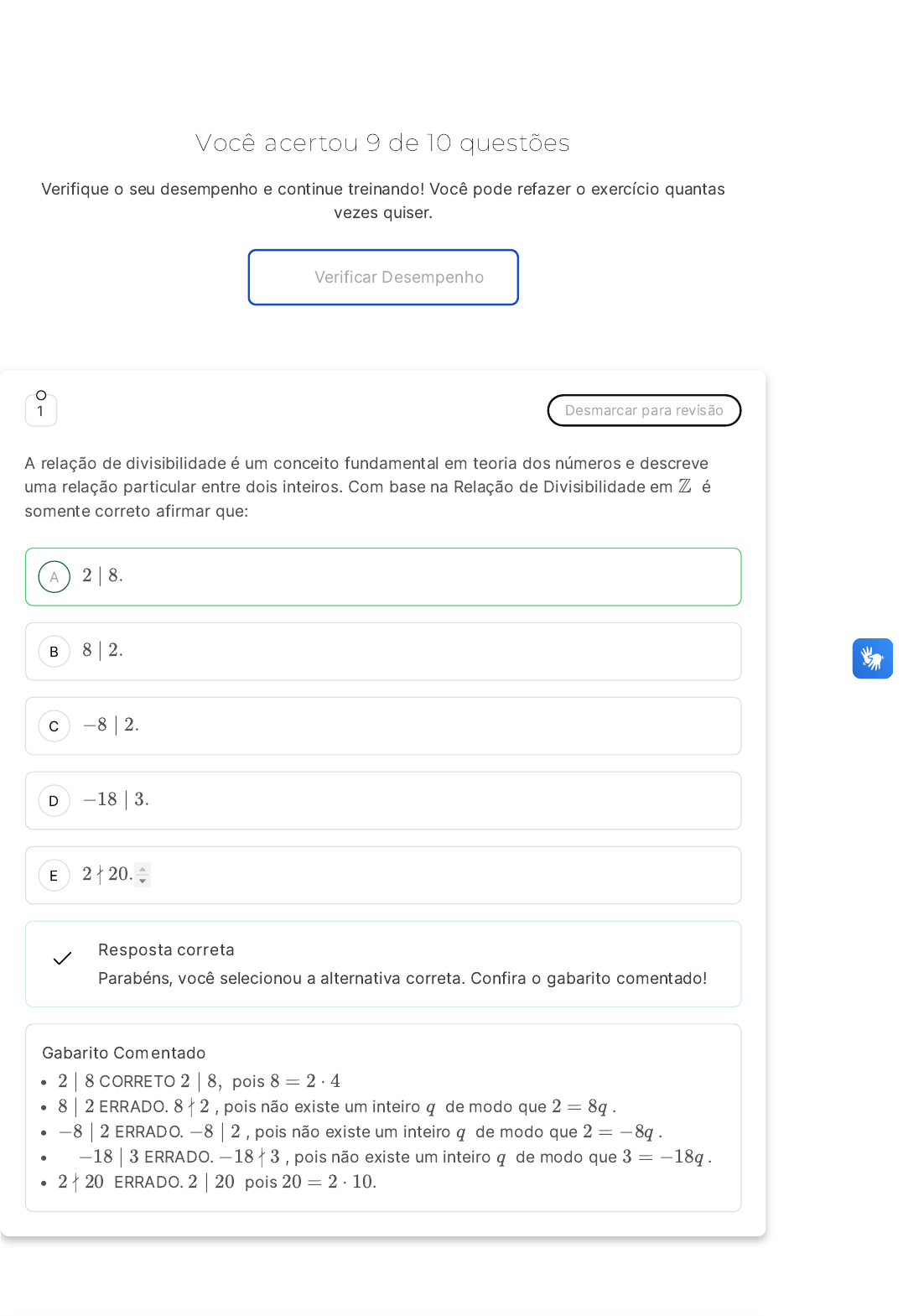Viewport: 903px width, 1316px height.
Task: Click the −18 | 3 formula in alternative D
Action: [116, 799]
